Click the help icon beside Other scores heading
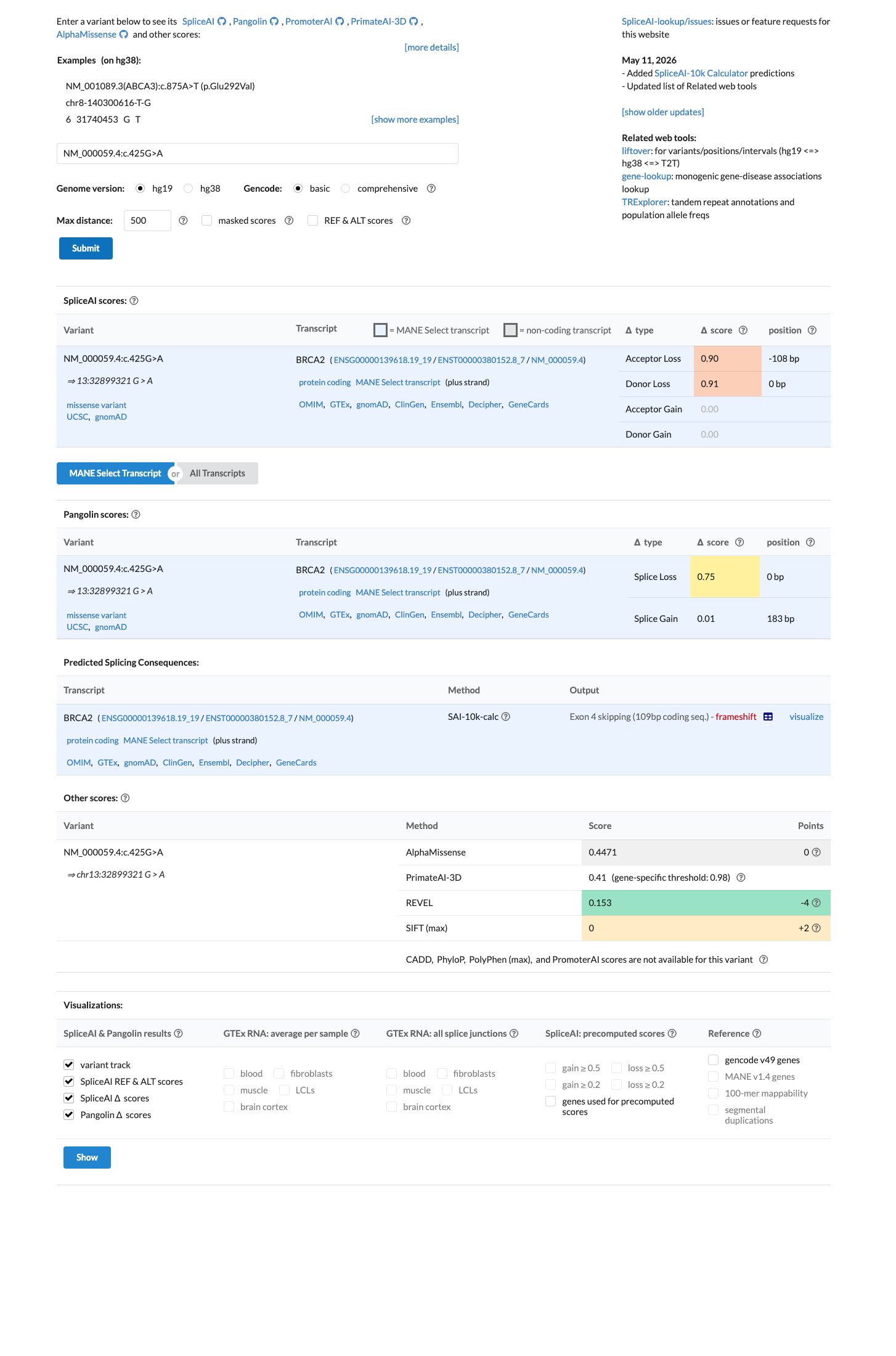Image resolution: width=896 pixels, height=1356 pixels. [125, 798]
